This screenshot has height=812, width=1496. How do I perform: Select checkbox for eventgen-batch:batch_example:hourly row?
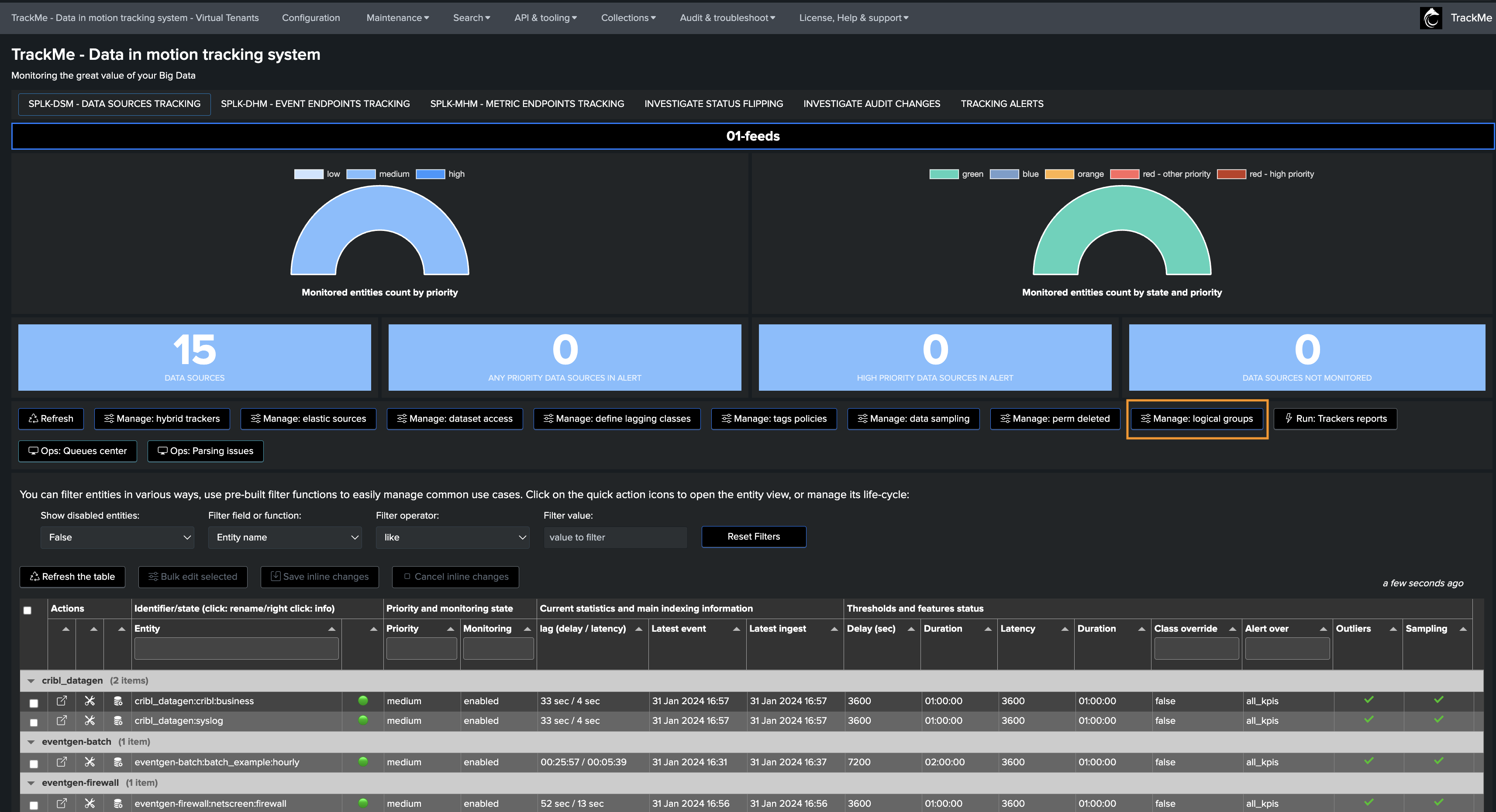(x=34, y=764)
